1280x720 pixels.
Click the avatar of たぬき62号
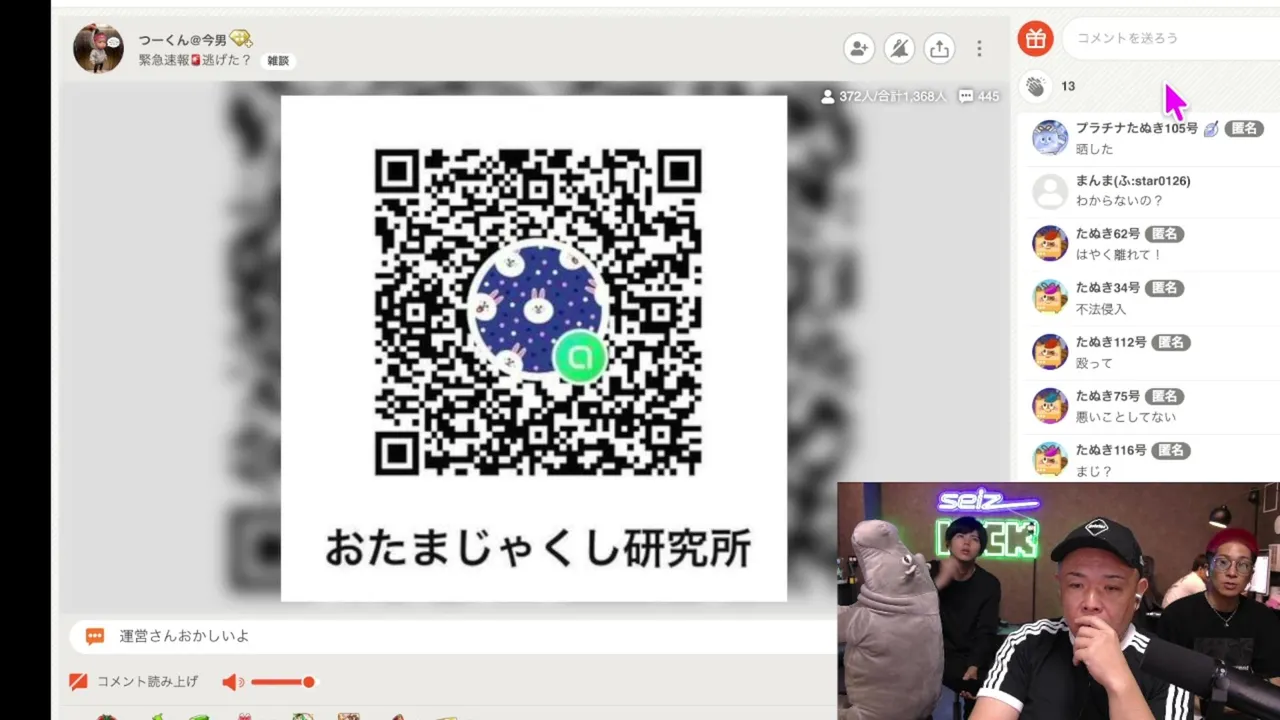1050,243
